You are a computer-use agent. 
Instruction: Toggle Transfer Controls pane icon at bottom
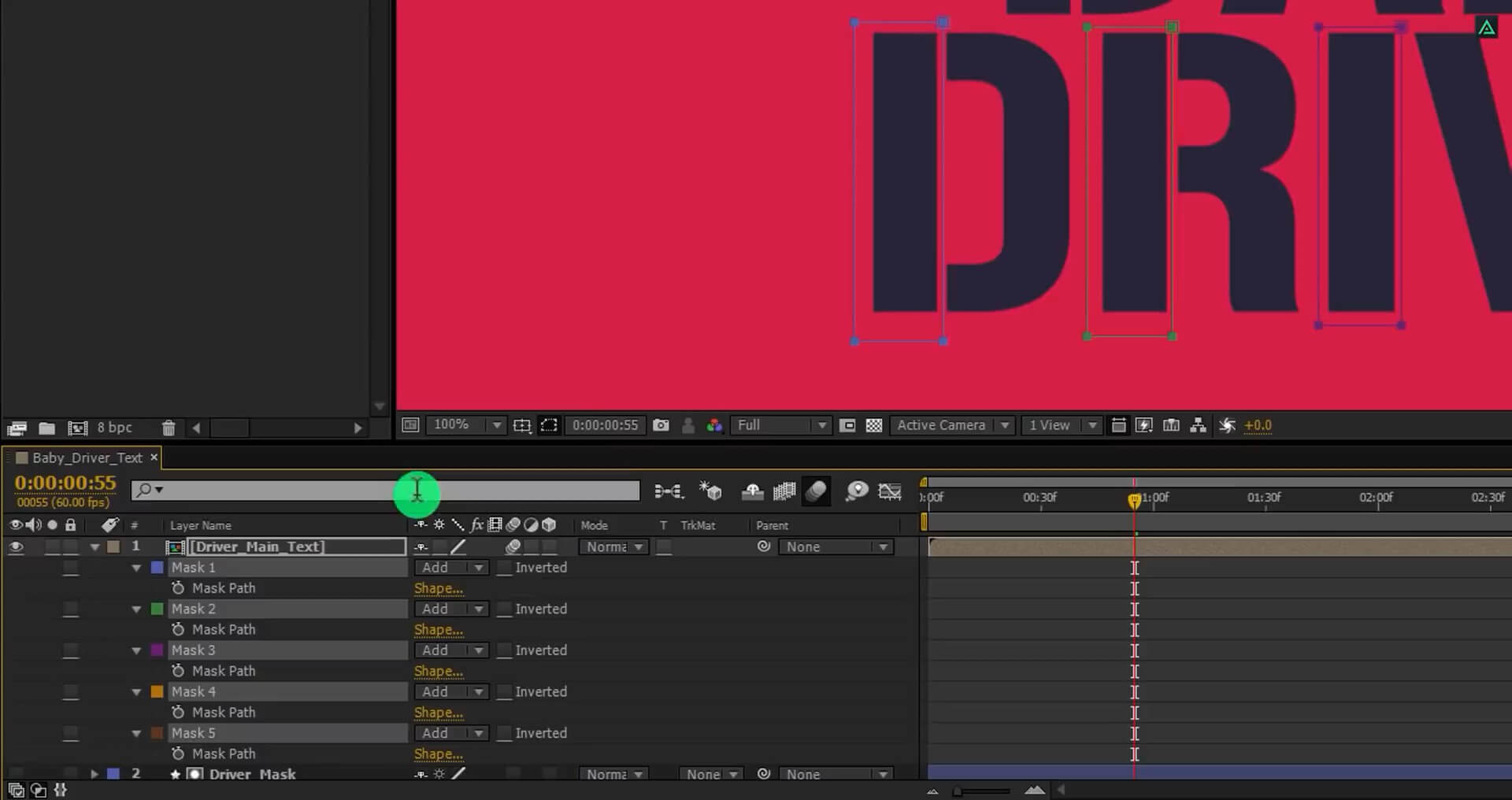tap(38, 790)
